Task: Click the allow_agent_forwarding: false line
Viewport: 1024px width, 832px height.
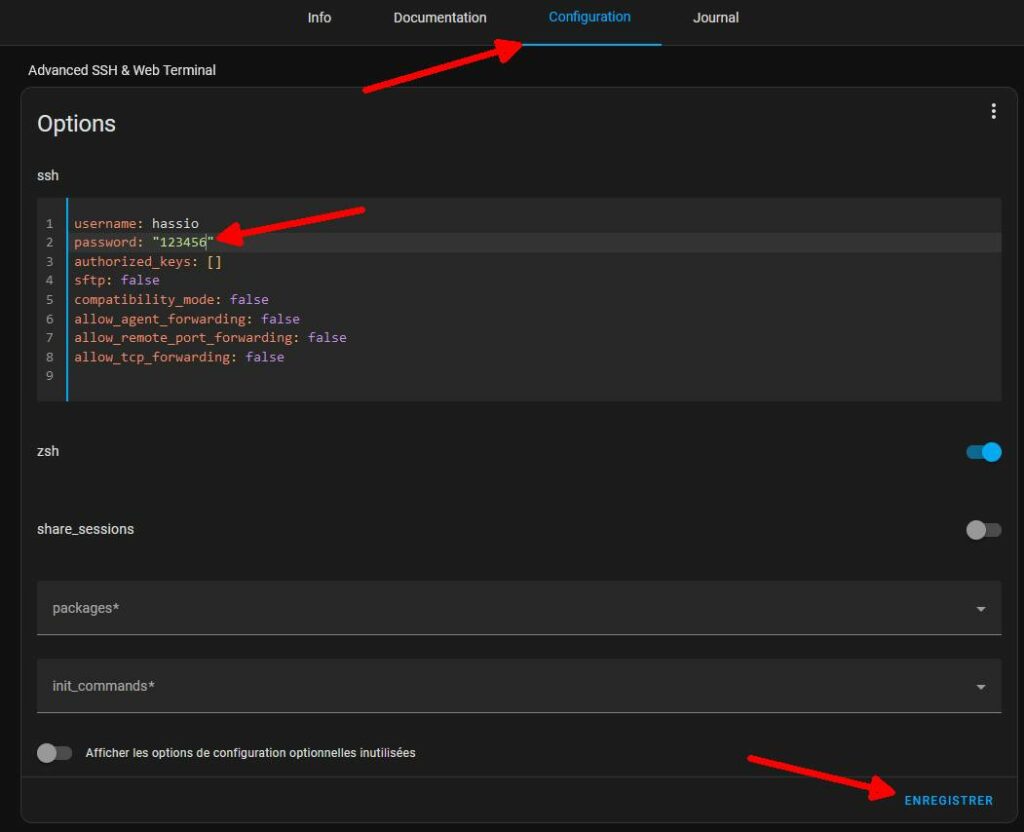Action: pos(187,319)
